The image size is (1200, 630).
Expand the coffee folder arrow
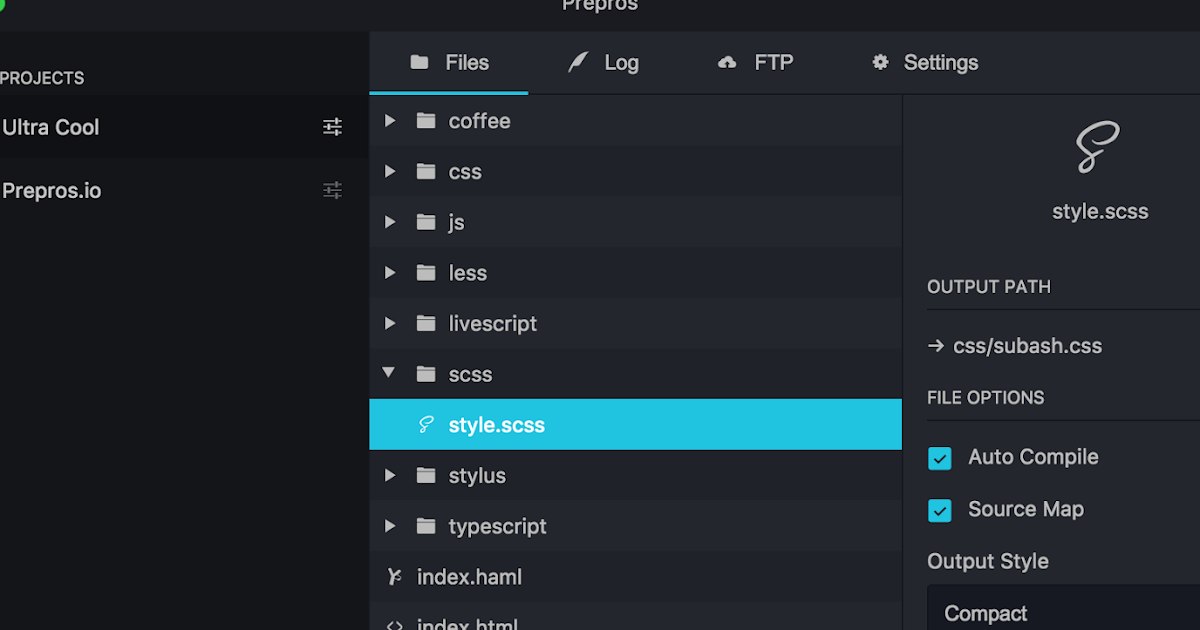[390, 121]
